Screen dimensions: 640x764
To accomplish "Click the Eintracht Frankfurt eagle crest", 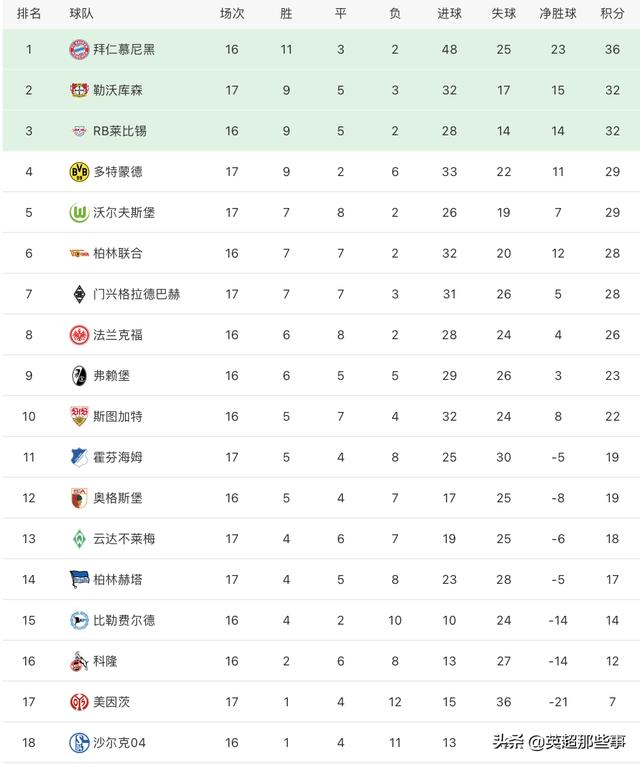I will point(78,334).
